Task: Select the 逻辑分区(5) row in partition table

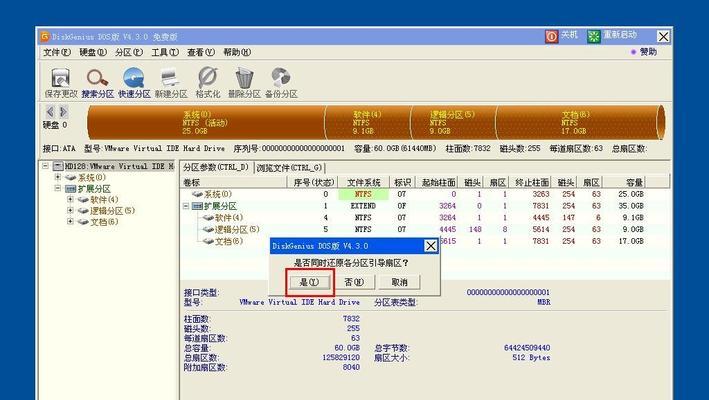Action: point(425,229)
